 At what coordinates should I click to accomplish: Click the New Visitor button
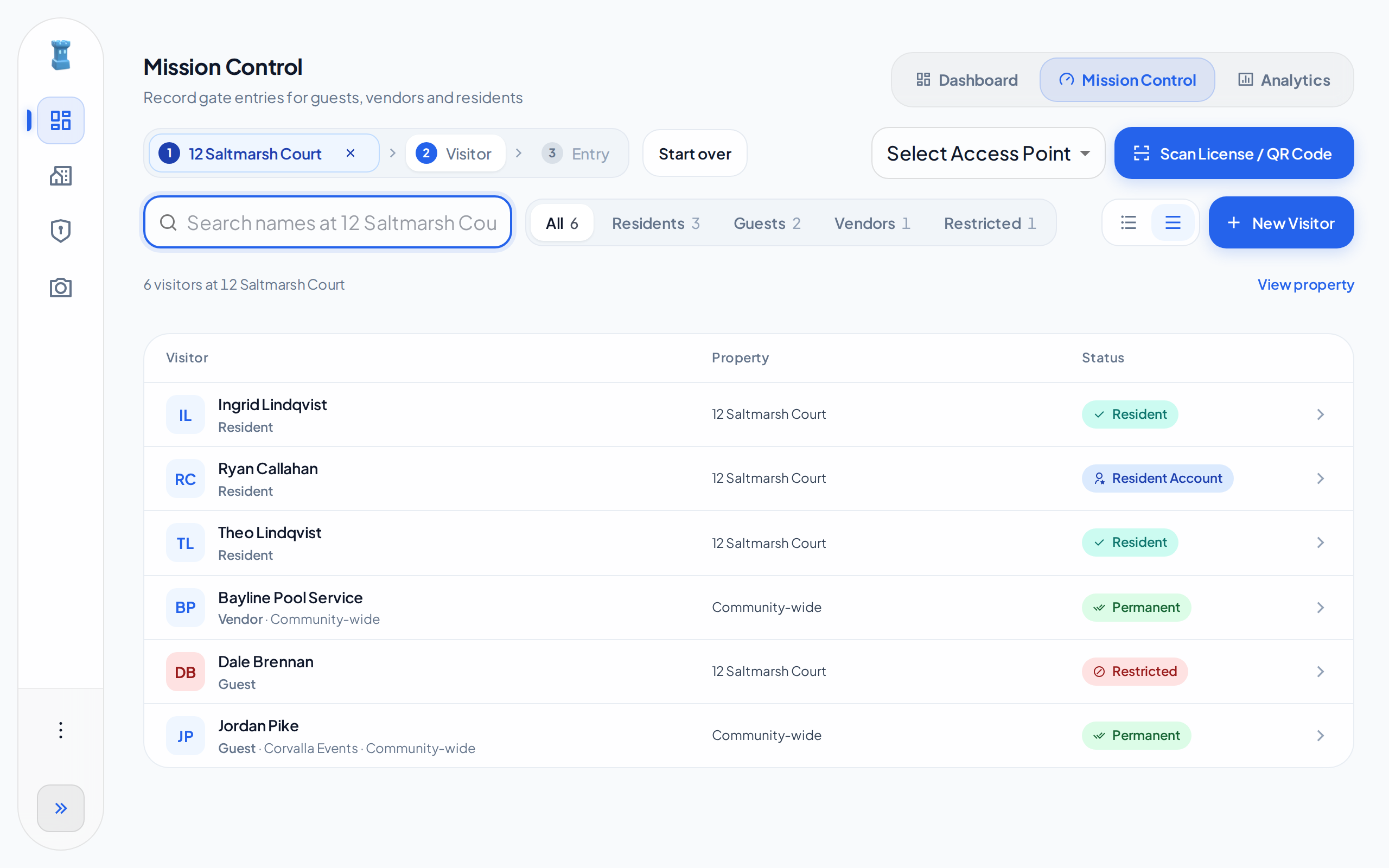(x=1281, y=223)
